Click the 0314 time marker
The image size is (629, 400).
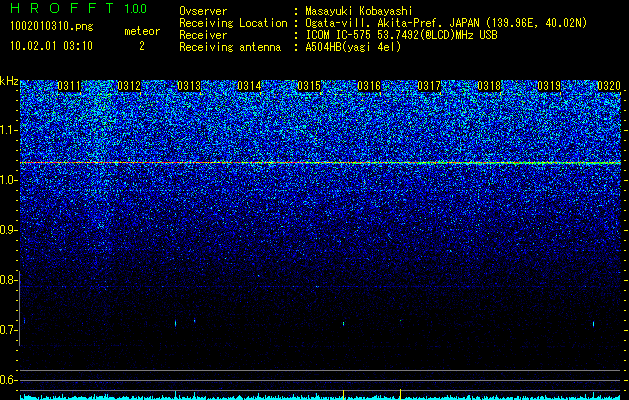pyautogui.click(x=249, y=86)
